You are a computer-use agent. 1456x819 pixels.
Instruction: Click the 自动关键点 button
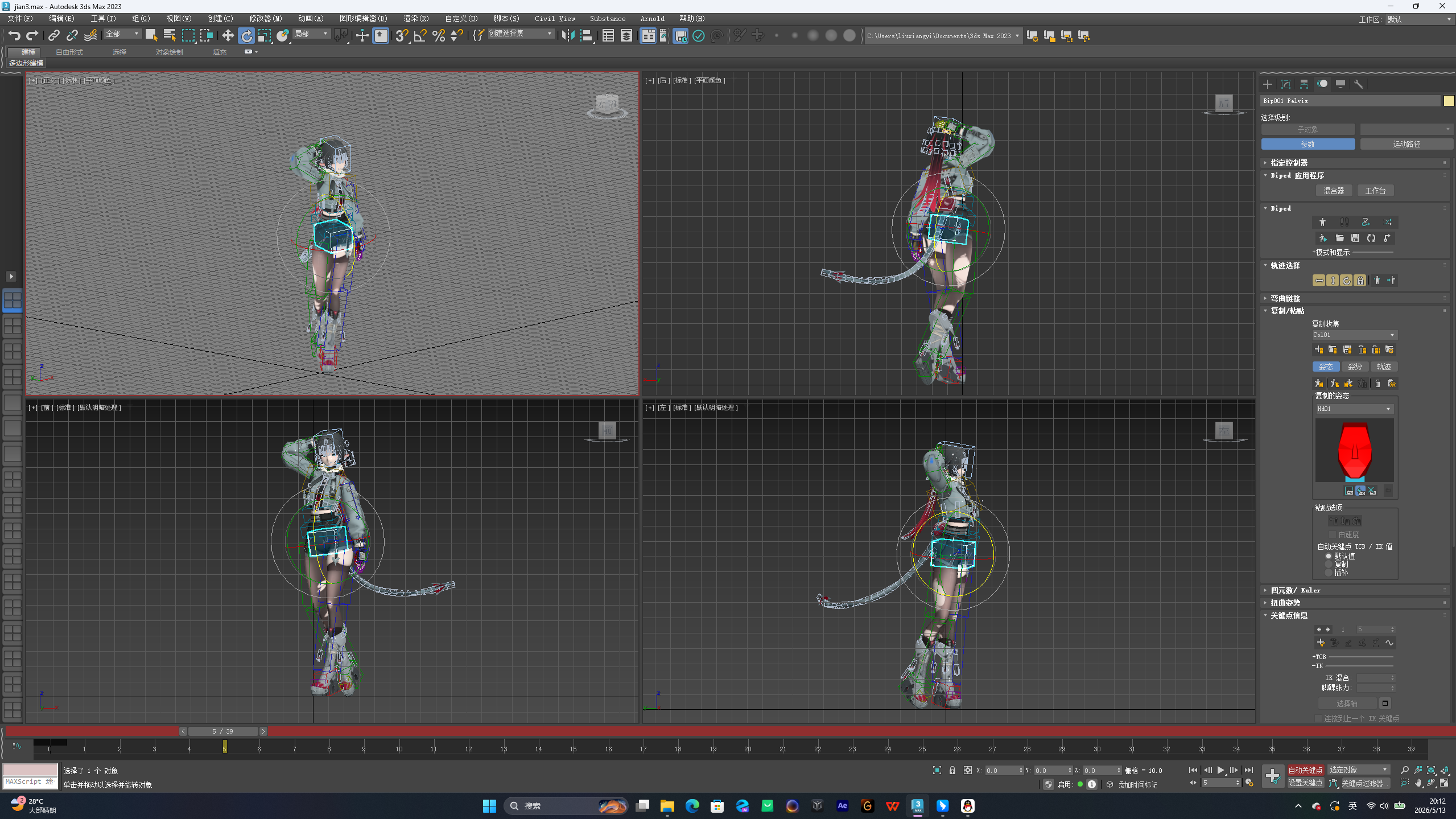click(1305, 770)
